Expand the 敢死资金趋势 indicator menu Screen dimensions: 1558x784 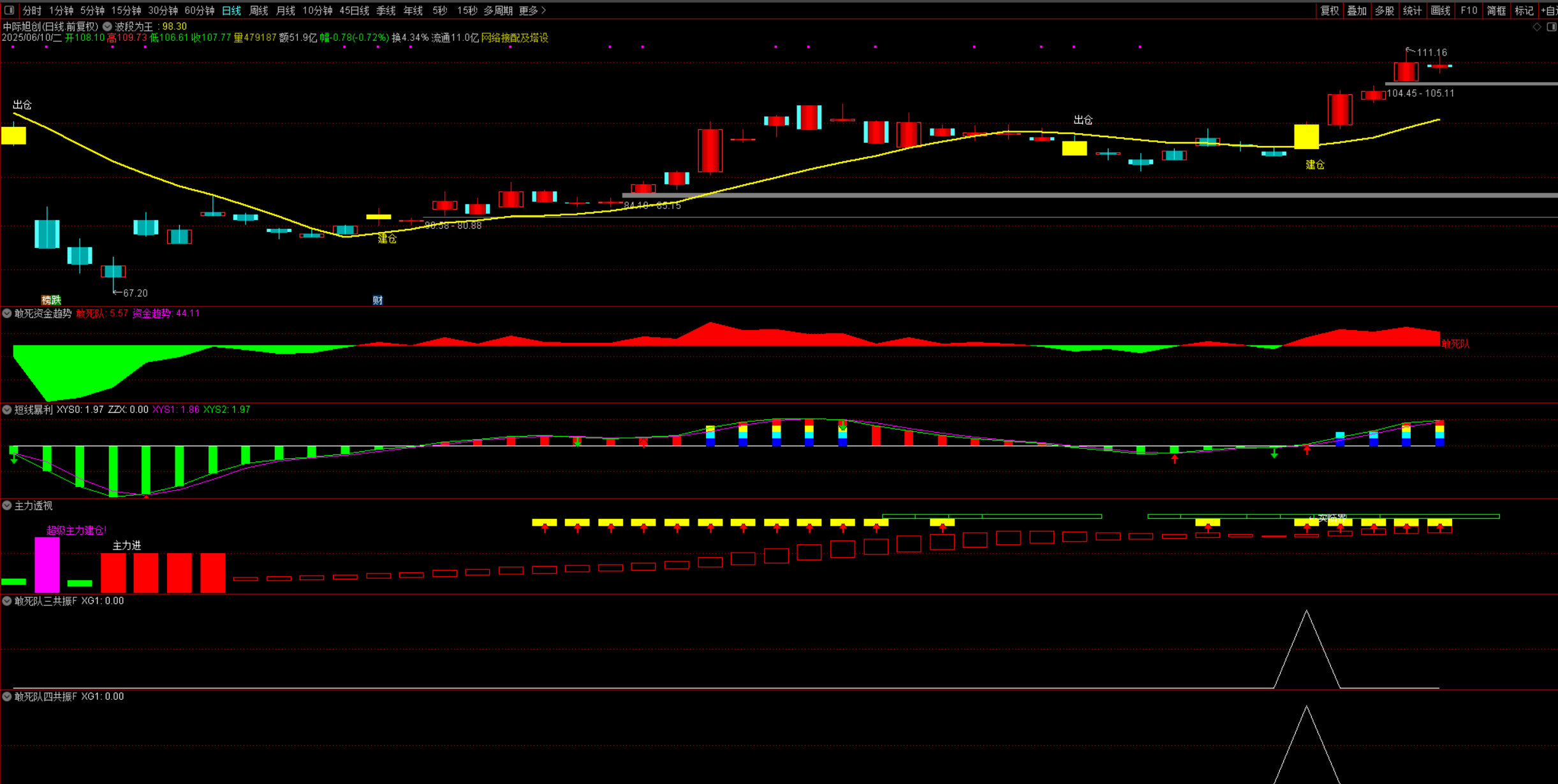coord(7,314)
